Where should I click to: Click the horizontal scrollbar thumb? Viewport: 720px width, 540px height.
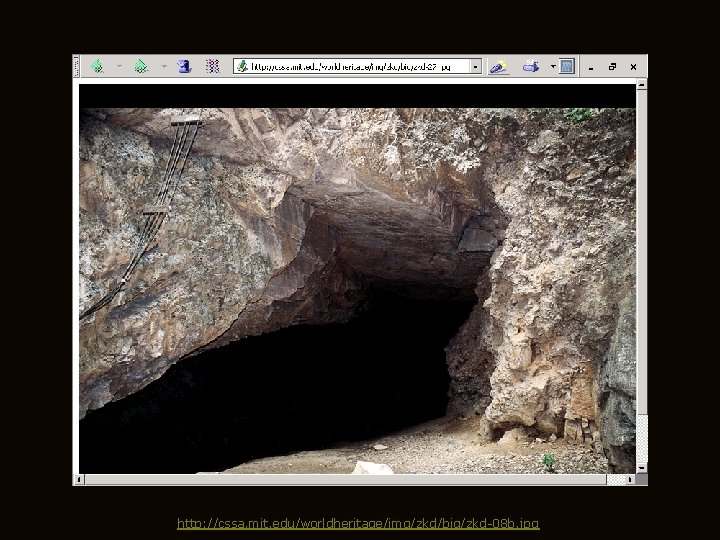[x=345, y=479]
